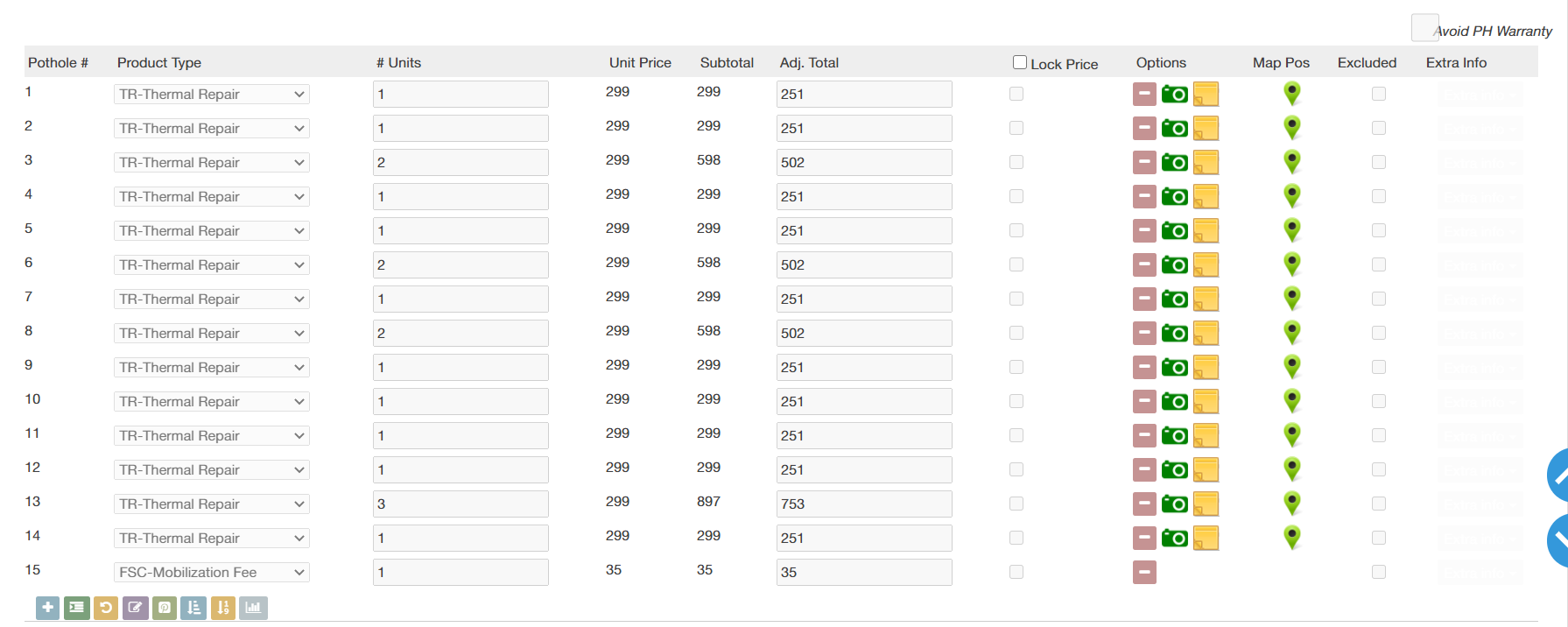
Task: Open the yellow note for pothole 7
Action: point(1206,299)
